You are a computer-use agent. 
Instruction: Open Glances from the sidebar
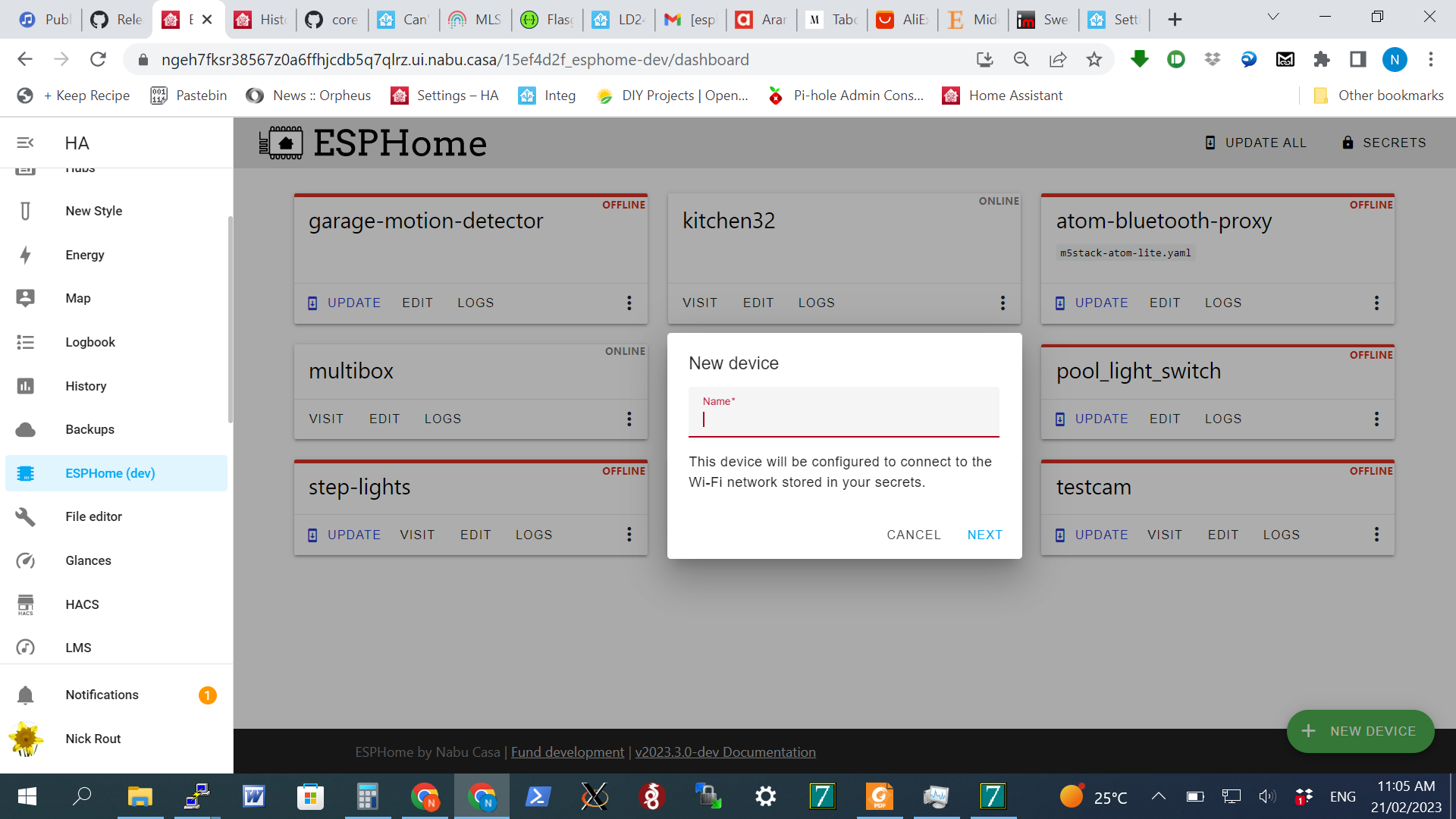coord(87,560)
